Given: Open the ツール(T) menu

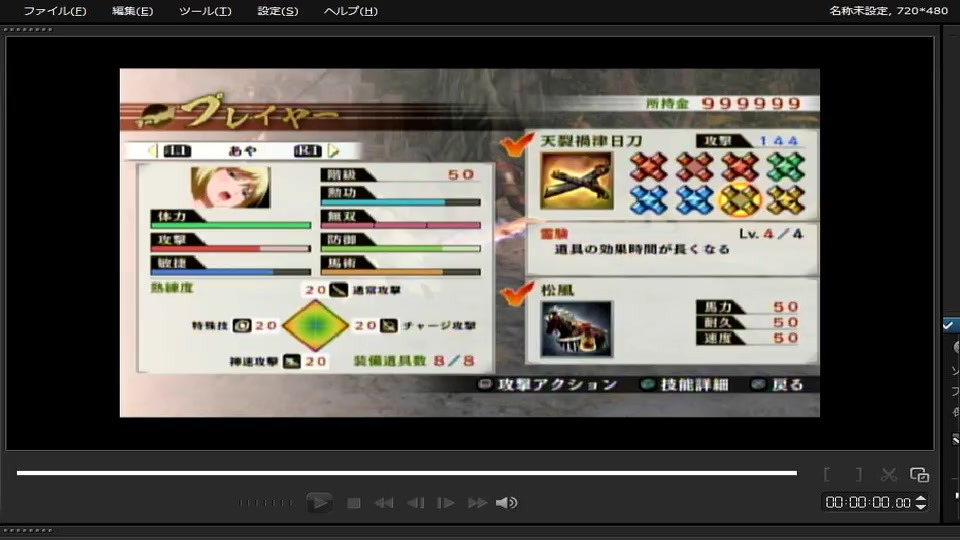Looking at the screenshot, I should 205,11.
